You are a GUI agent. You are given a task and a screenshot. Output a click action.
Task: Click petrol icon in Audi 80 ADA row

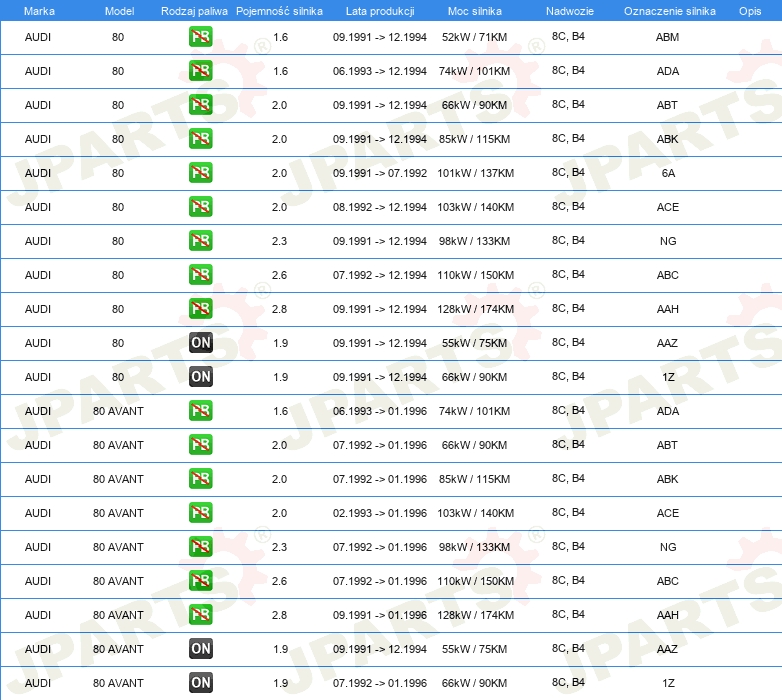(200, 71)
